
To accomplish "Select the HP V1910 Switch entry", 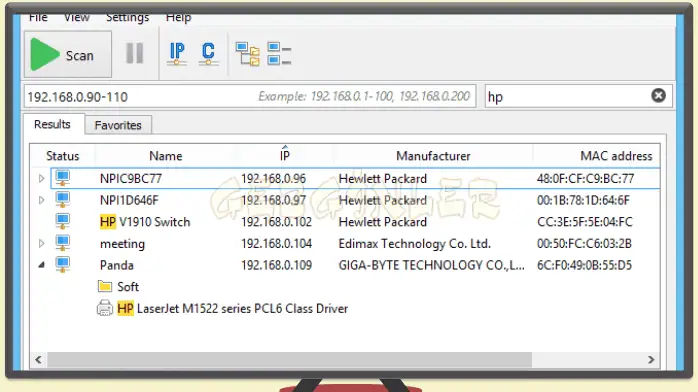I will [145, 222].
